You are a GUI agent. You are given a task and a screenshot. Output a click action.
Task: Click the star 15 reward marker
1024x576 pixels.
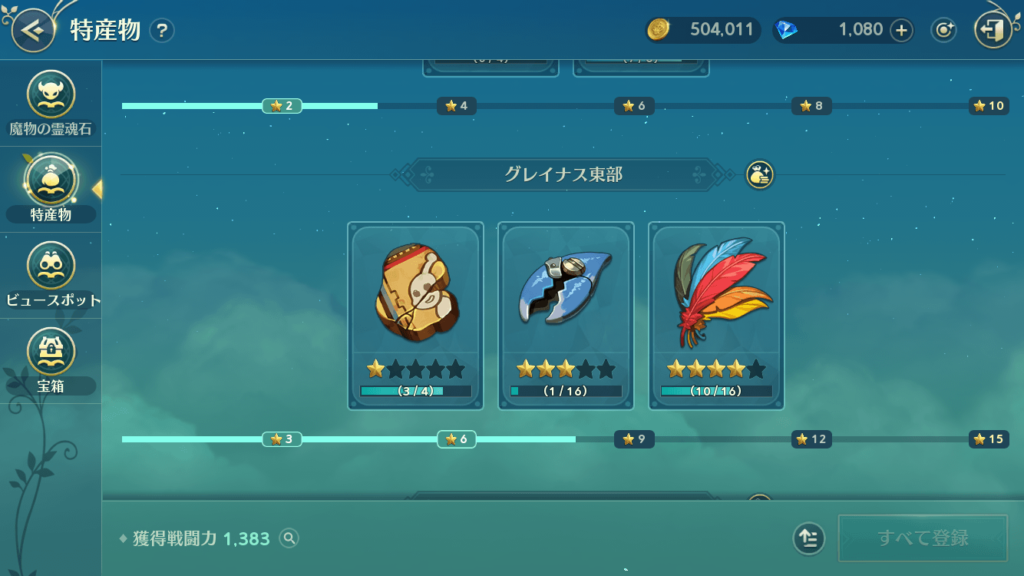[988, 440]
